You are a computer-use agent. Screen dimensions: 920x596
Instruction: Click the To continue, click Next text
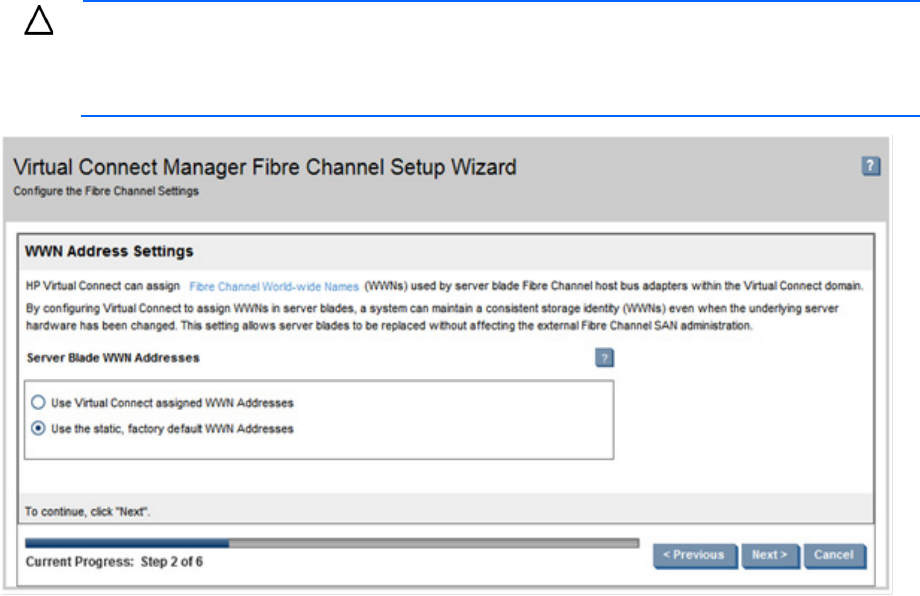[87, 512]
